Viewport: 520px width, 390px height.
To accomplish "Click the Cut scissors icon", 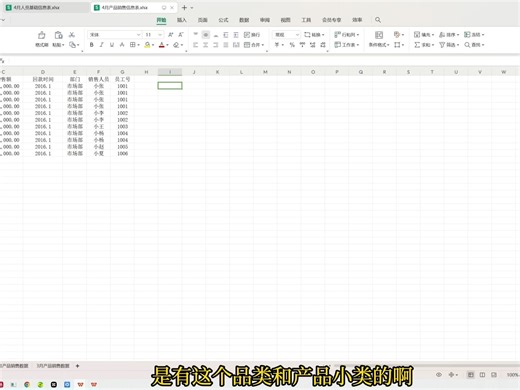I will (x=72, y=35).
